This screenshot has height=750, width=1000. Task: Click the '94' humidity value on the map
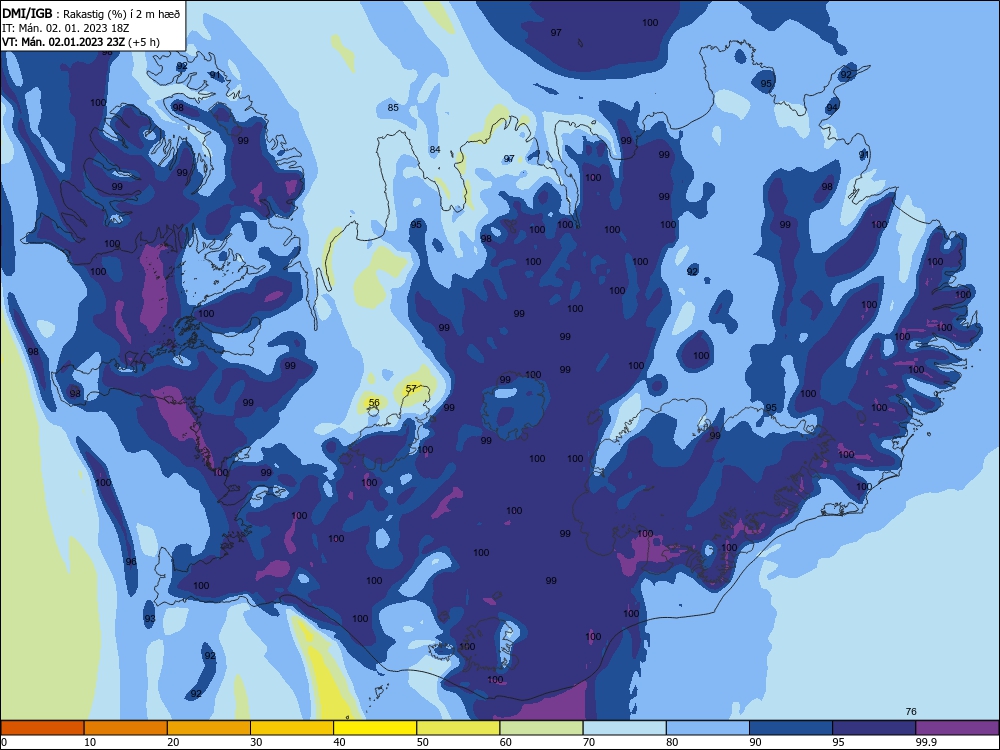pyautogui.click(x=832, y=108)
